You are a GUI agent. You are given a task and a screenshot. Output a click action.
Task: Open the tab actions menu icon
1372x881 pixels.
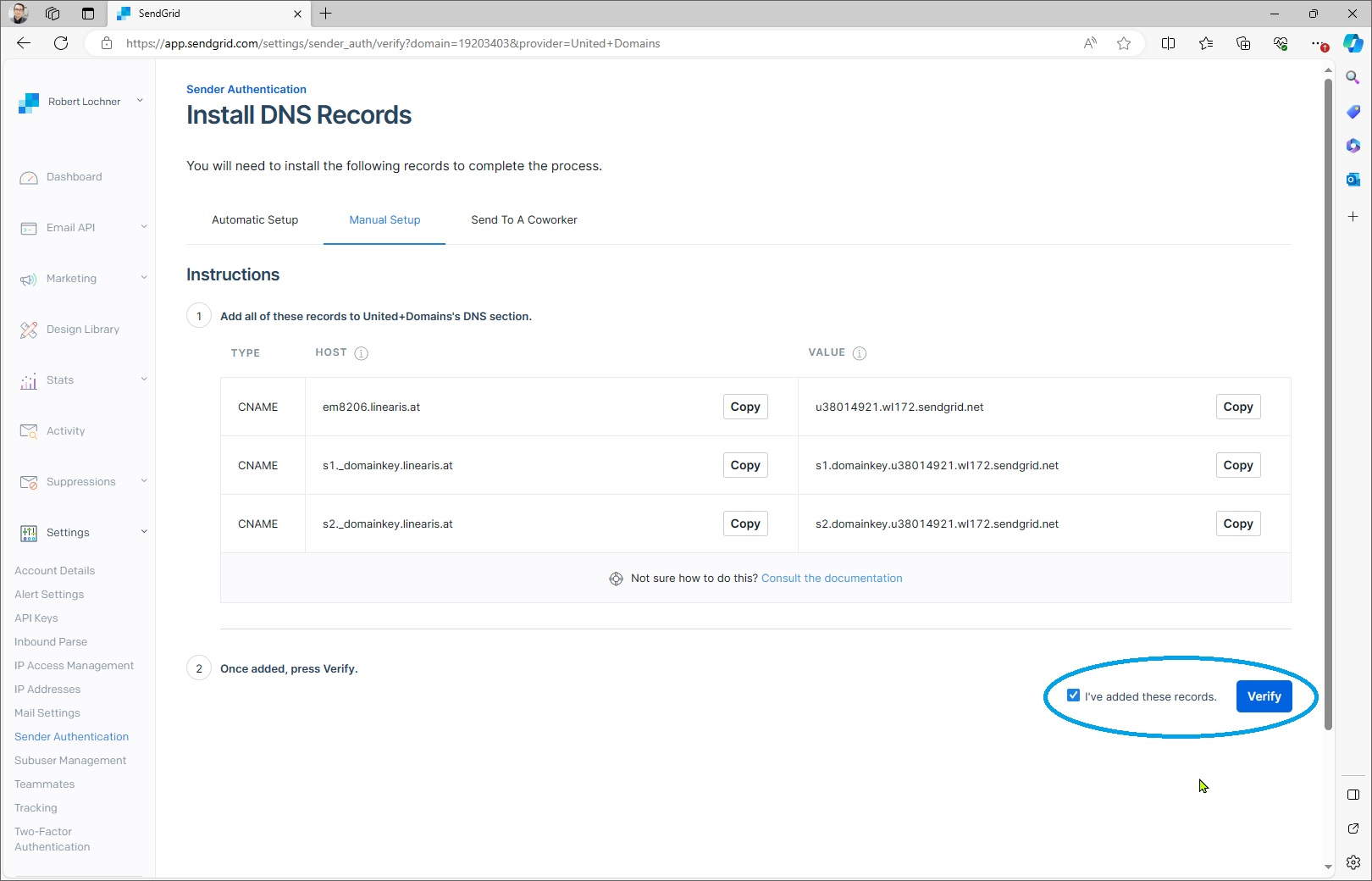(88, 14)
